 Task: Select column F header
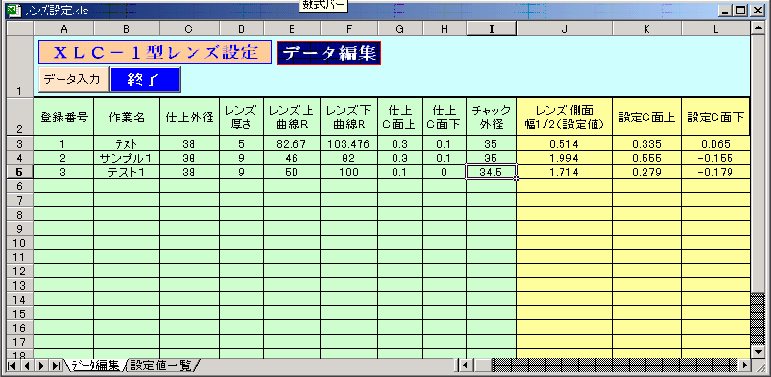pos(349,29)
